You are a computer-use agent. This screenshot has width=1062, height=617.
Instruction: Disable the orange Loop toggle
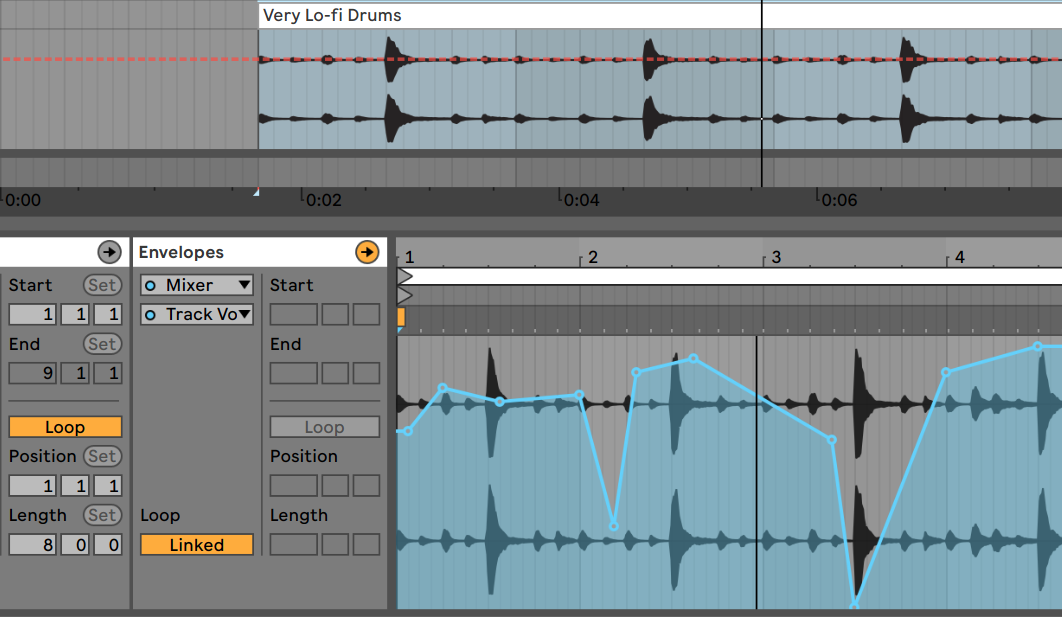pyautogui.click(x=65, y=426)
